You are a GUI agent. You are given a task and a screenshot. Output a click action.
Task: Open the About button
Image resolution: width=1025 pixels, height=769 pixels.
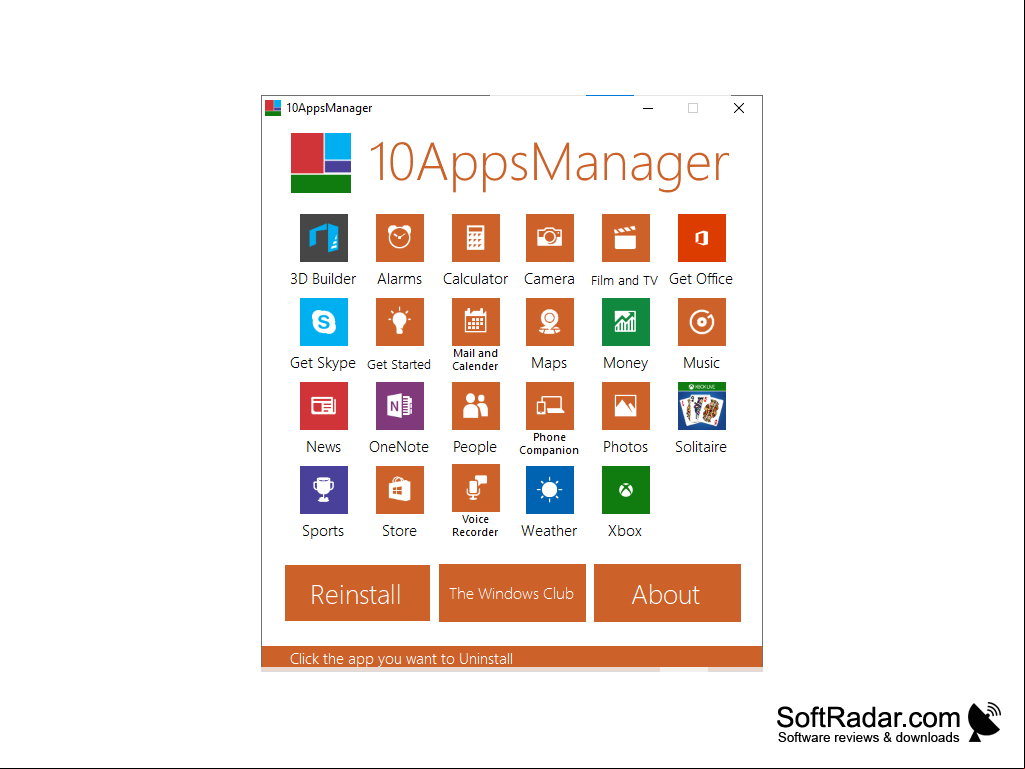[667, 593]
